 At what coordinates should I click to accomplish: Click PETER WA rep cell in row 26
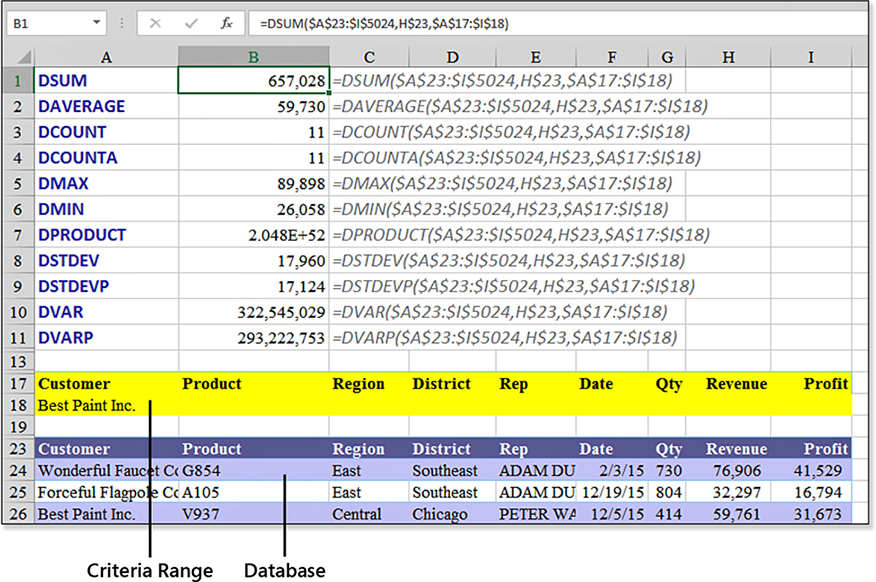point(536,514)
